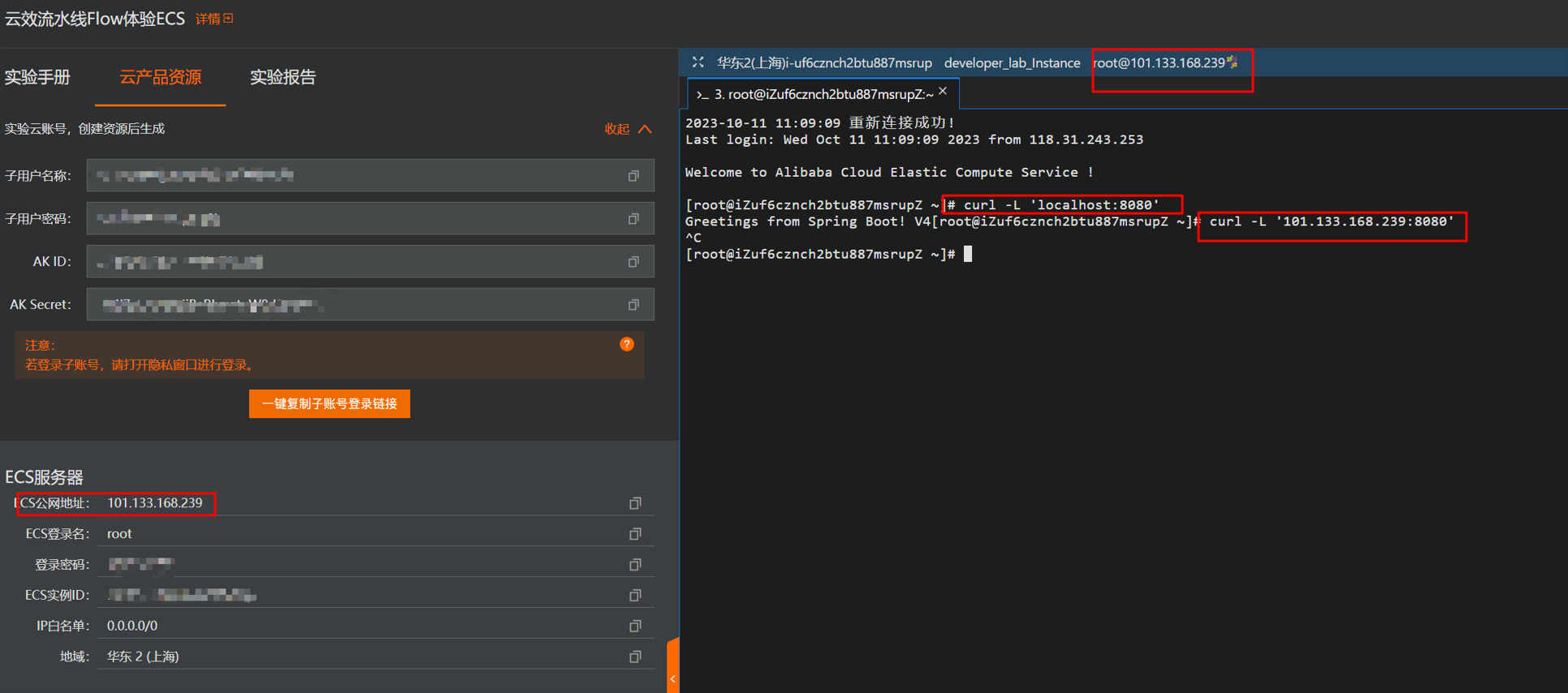Click developer_lab_Instance in terminal header
The height and width of the screenshot is (693, 1568).
pos(1012,62)
